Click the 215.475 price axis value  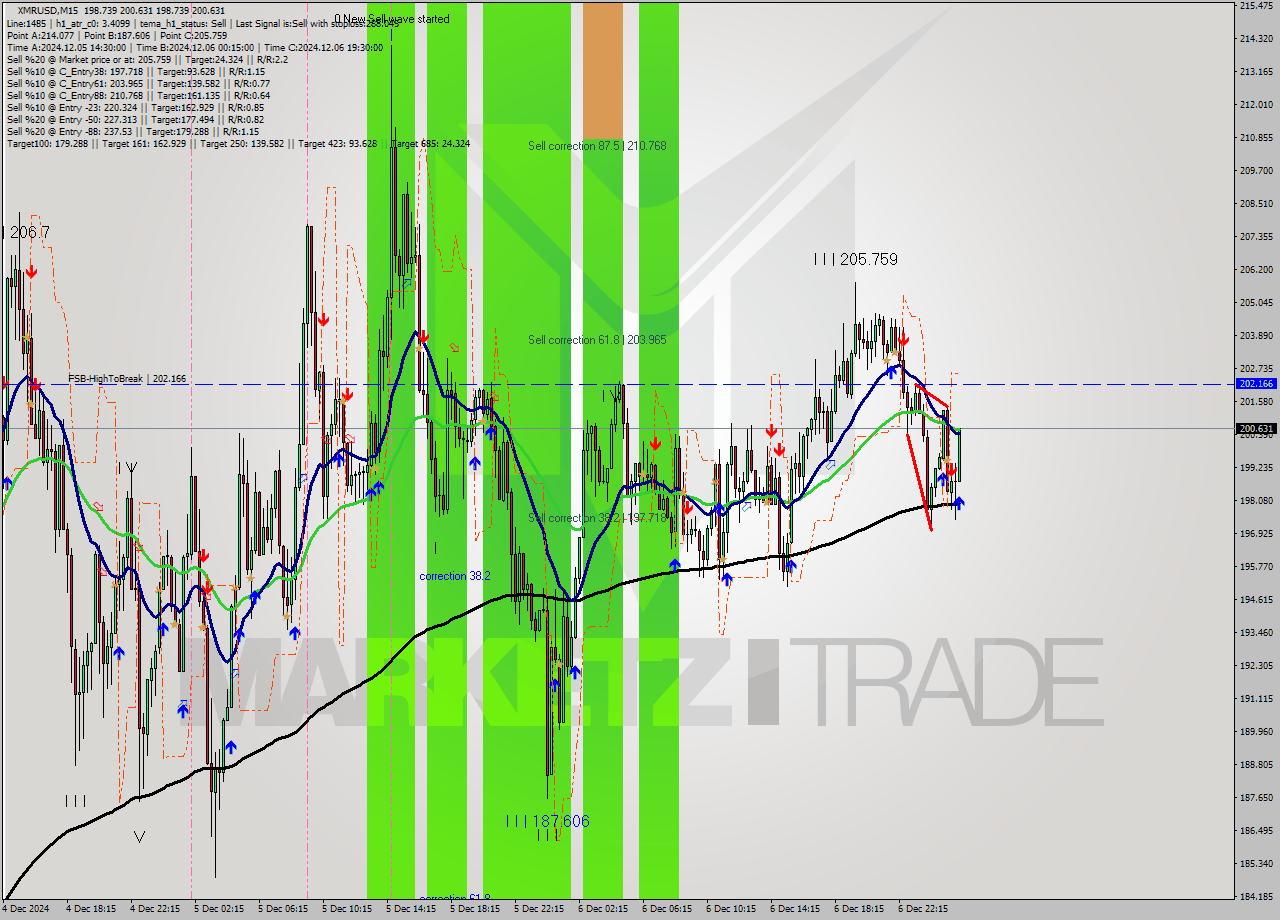[1256, 6]
